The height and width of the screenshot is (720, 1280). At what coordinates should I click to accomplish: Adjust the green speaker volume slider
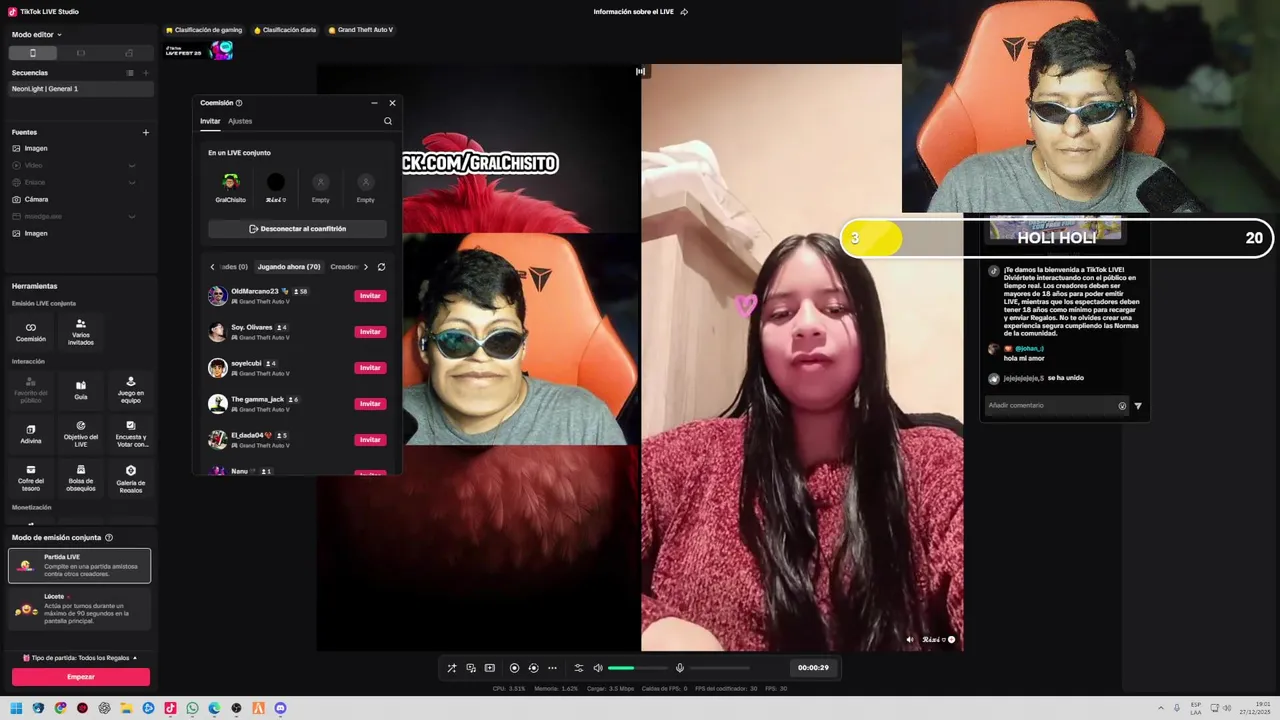click(637, 668)
